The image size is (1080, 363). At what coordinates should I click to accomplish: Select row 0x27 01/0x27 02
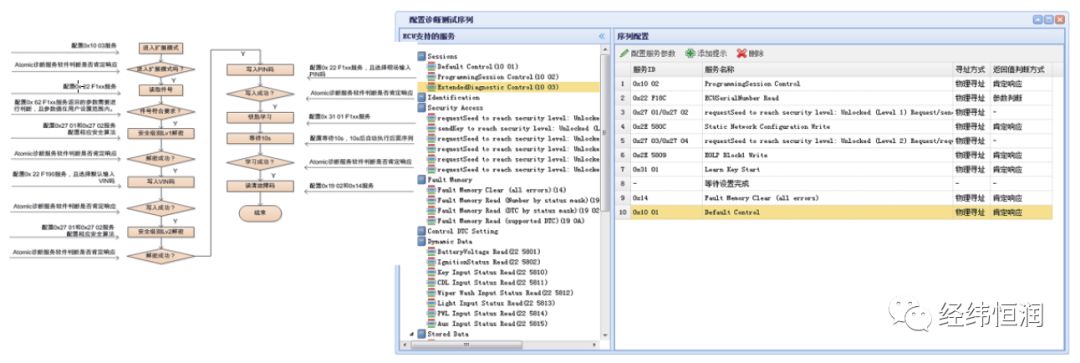click(x=834, y=112)
